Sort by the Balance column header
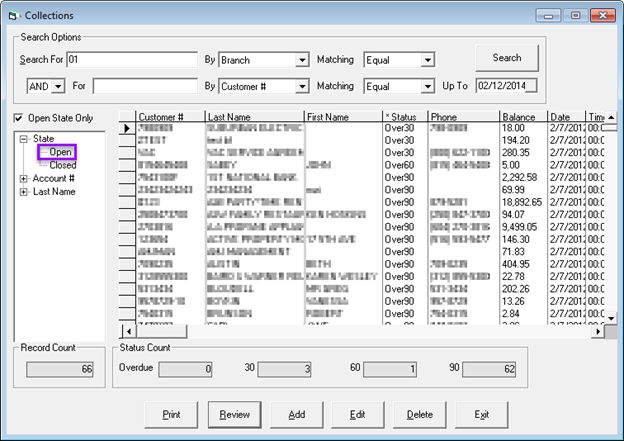624x441 pixels. tap(523, 117)
